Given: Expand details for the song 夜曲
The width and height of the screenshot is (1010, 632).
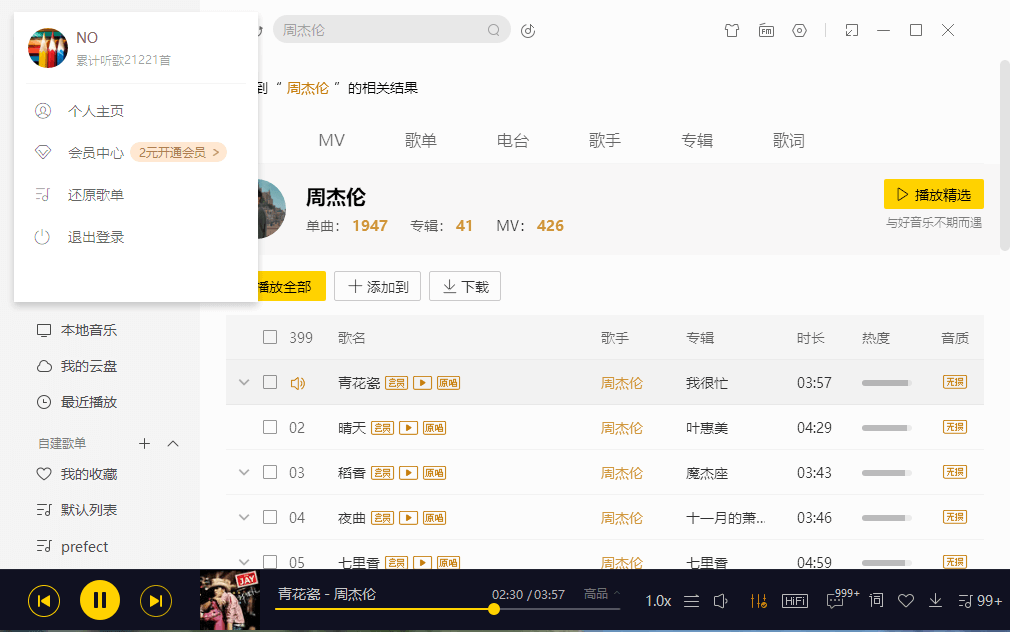Looking at the screenshot, I should [x=244, y=517].
